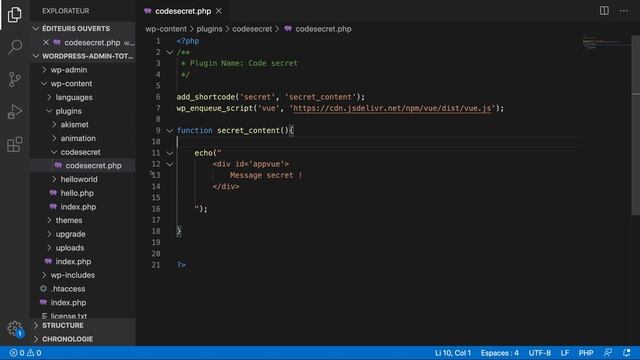
Task: Open the Run and Debug view
Action: point(15,111)
